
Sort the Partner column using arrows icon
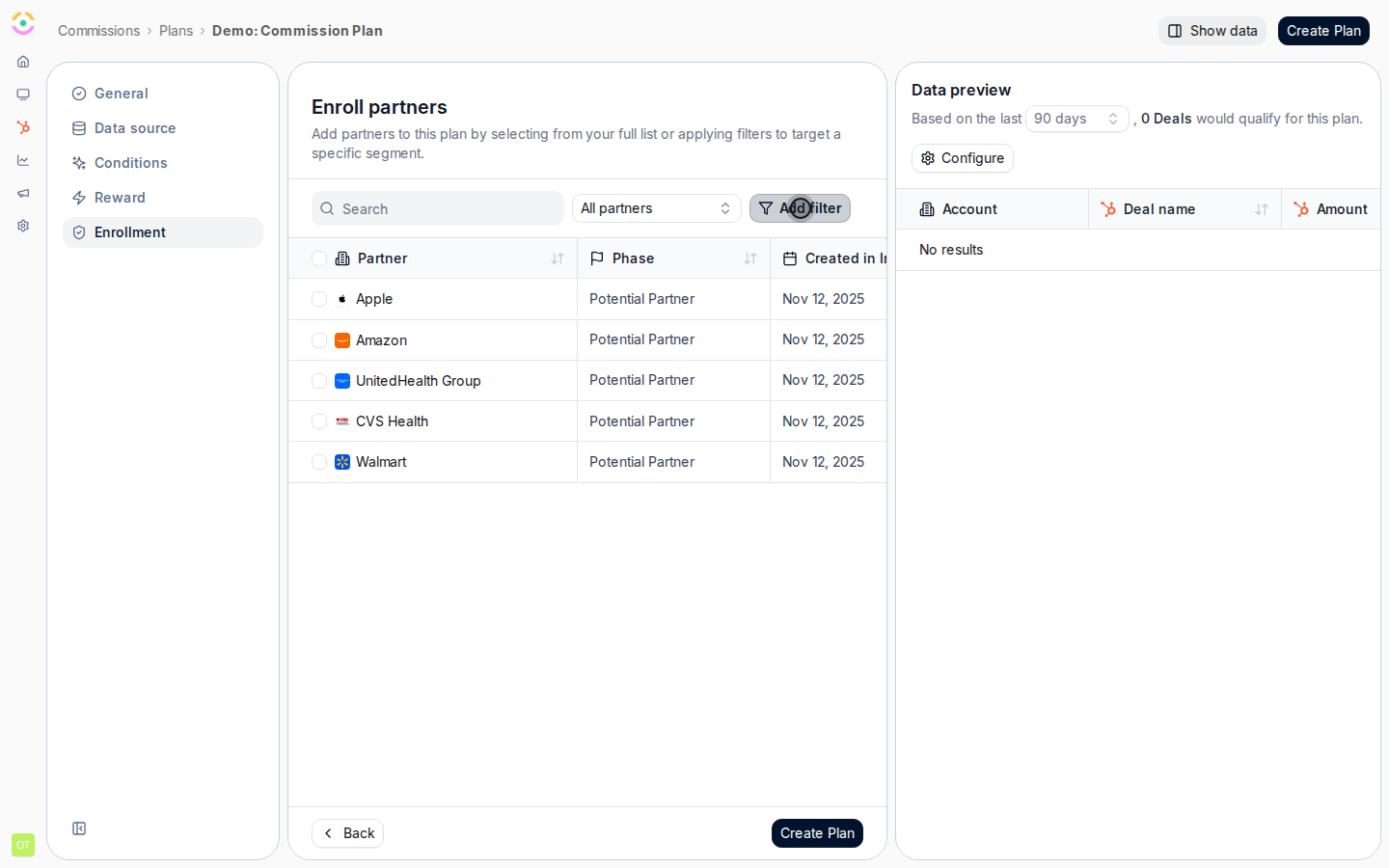coord(558,258)
